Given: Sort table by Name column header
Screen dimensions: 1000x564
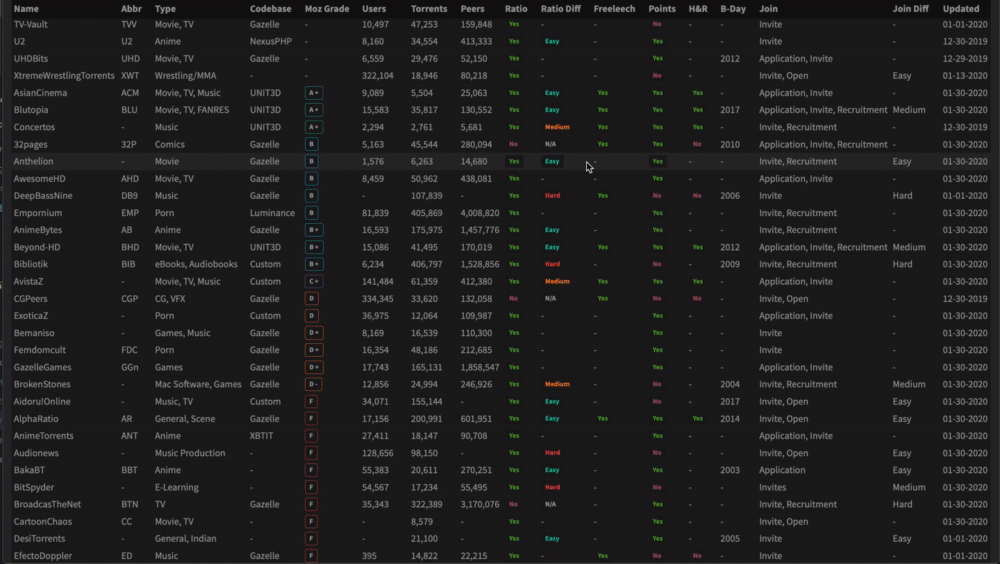Looking at the screenshot, I should click(26, 9).
